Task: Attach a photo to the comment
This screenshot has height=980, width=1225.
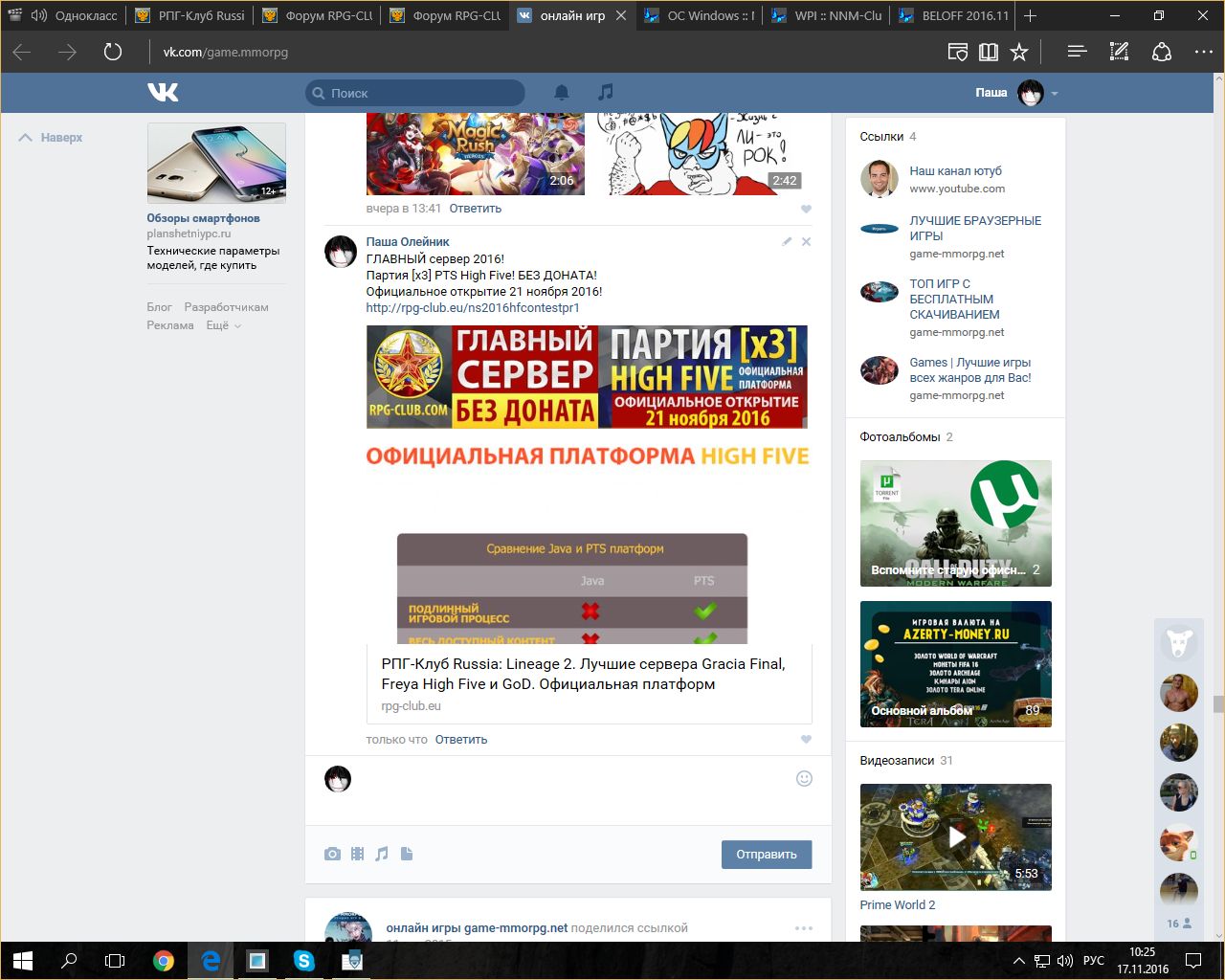Action: [x=332, y=854]
